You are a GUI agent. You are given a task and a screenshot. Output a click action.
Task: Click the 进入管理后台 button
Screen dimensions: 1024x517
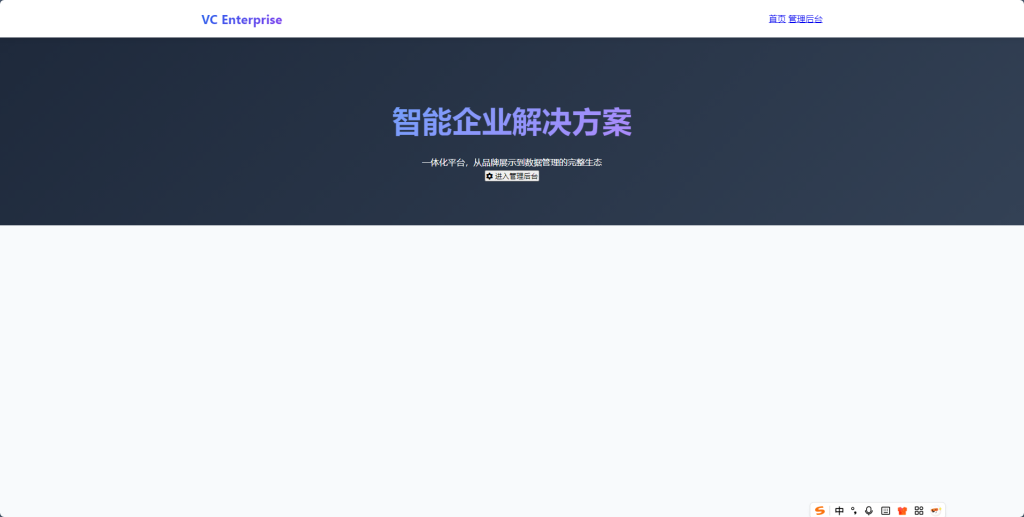pyautogui.click(x=512, y=176)
